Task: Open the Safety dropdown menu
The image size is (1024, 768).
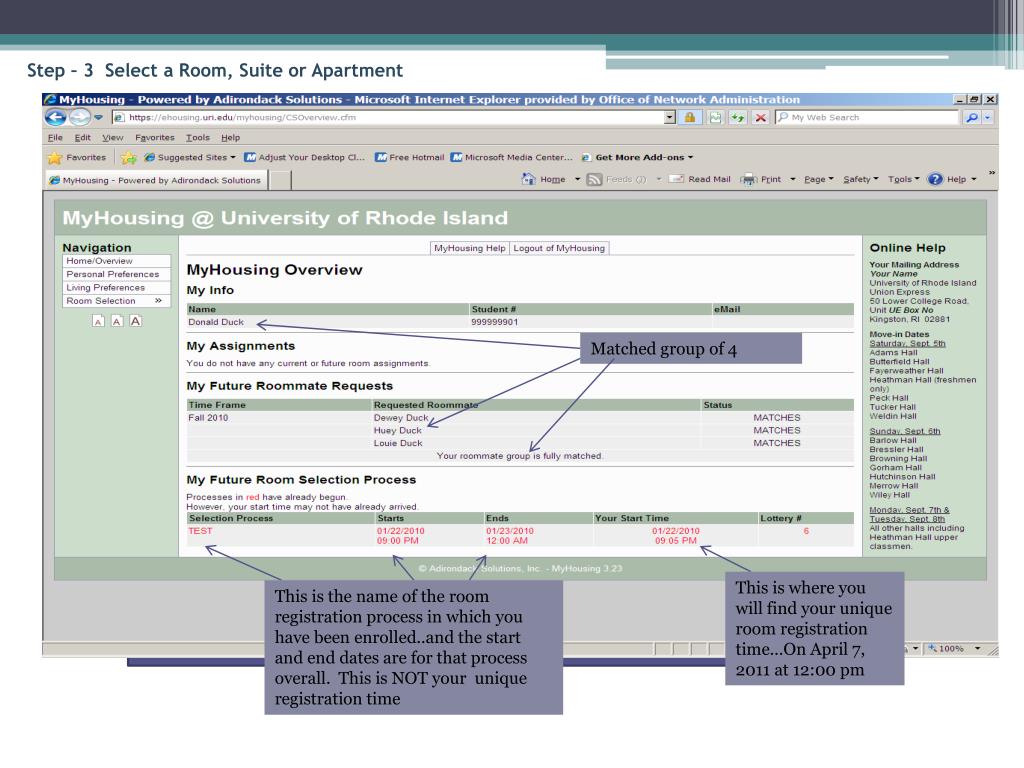Action: pyautogui.click(x=861, y=179)
